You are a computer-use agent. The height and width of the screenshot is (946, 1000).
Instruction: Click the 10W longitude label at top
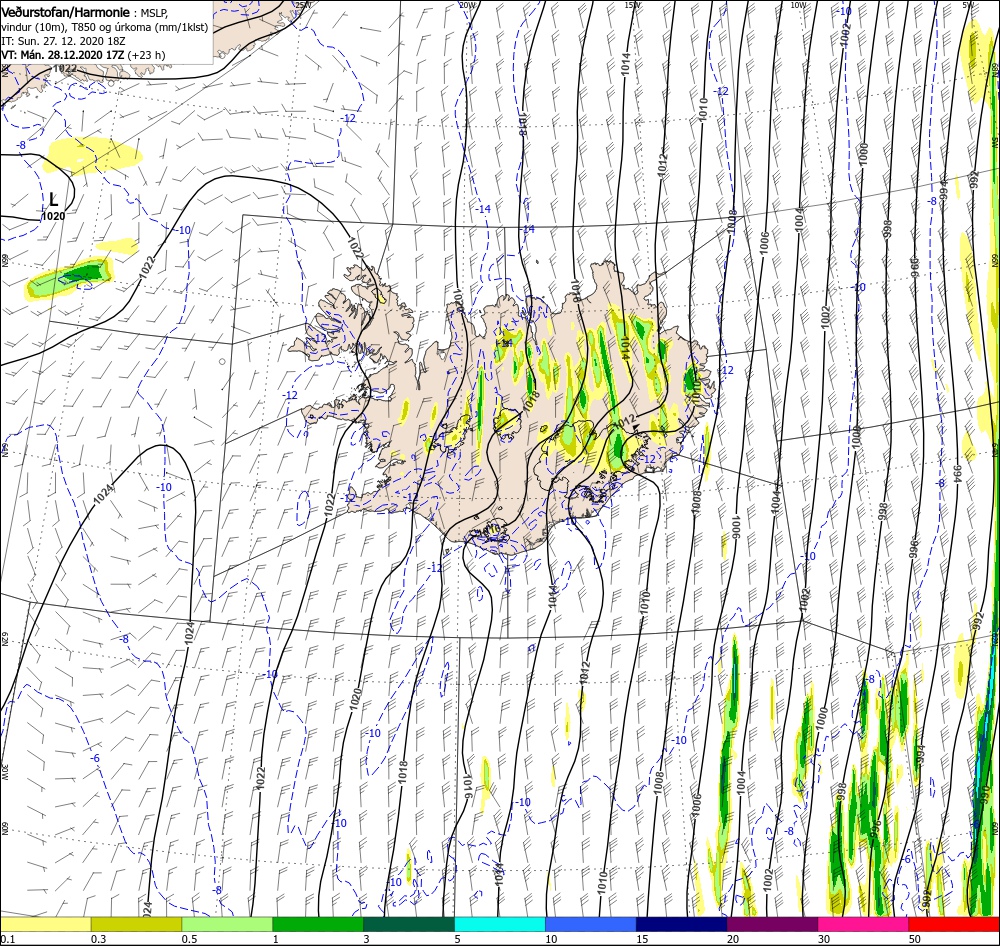pyautogui.click(x=798, y=4)
